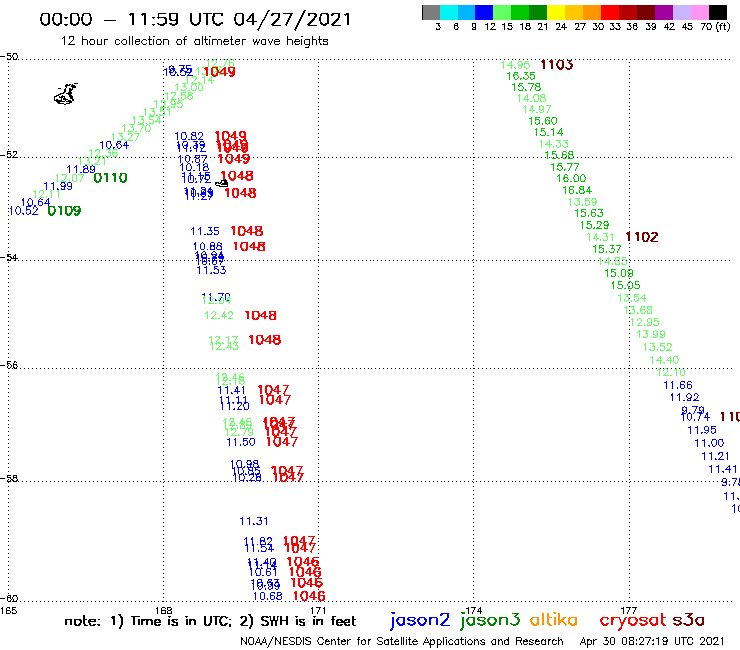Click the NOAA/NESDIS credit line

pyautogui.click(x=402, y=641)
